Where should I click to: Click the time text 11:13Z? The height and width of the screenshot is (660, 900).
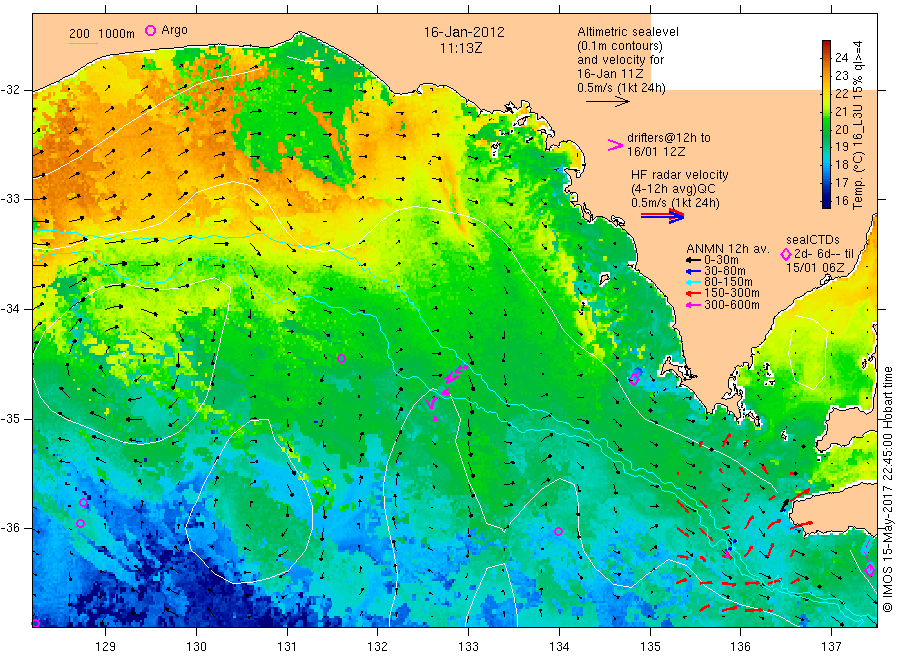461,48
